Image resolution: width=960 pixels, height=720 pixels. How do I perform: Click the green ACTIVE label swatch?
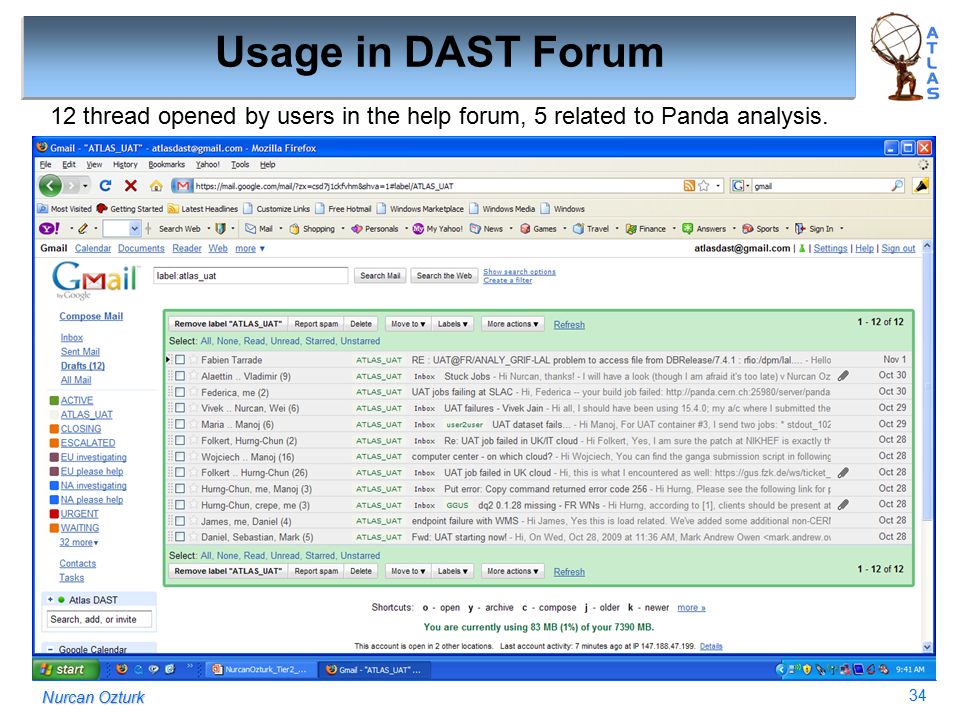click(54, 400)
